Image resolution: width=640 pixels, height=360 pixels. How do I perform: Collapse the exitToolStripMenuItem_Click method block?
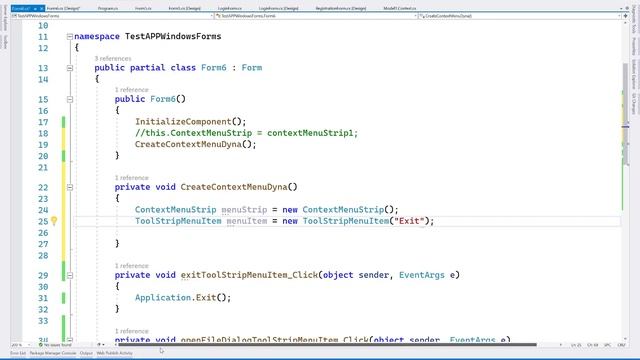pos(70,276)
